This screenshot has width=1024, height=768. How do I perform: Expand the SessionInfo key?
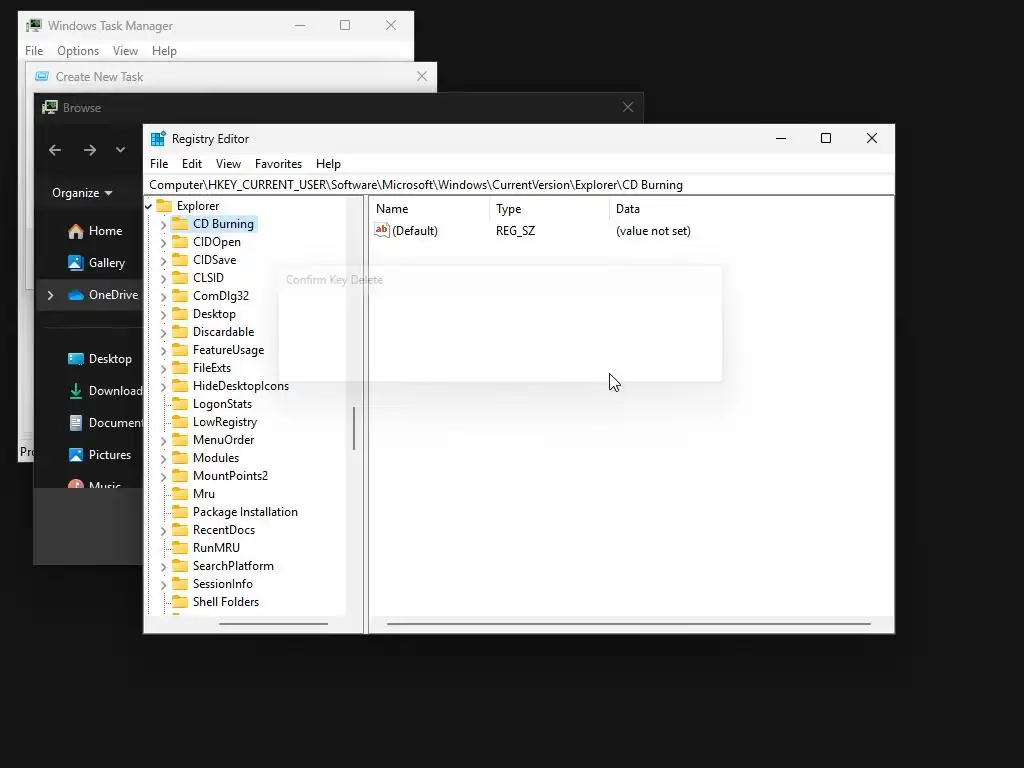point(163,584)
